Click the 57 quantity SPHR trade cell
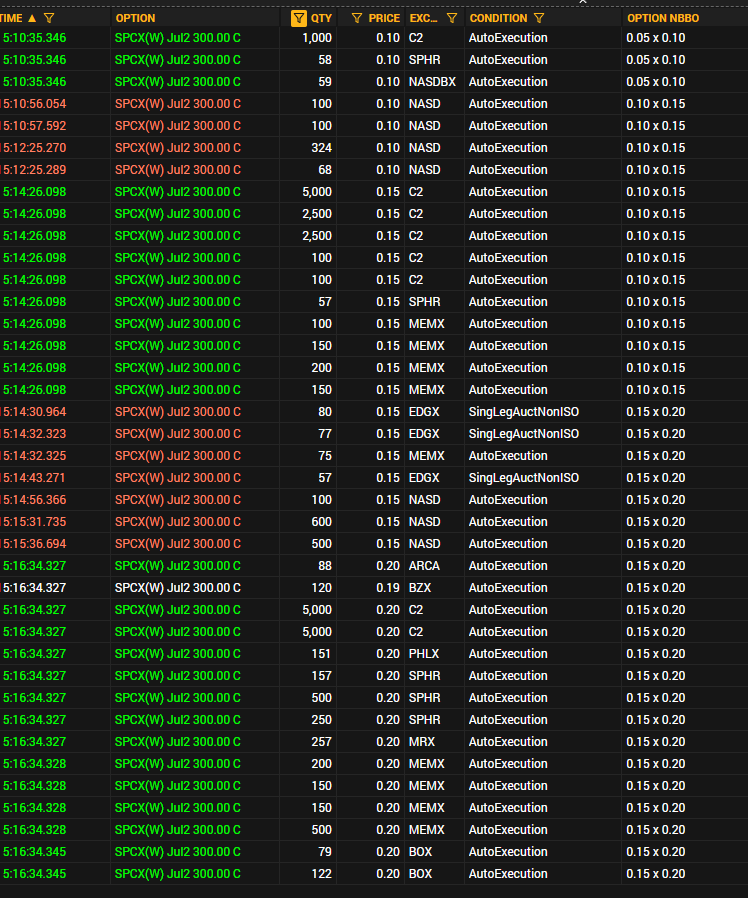Image resolution: width=748 pixels, height=898 pixels. click(x=325, y=302)
